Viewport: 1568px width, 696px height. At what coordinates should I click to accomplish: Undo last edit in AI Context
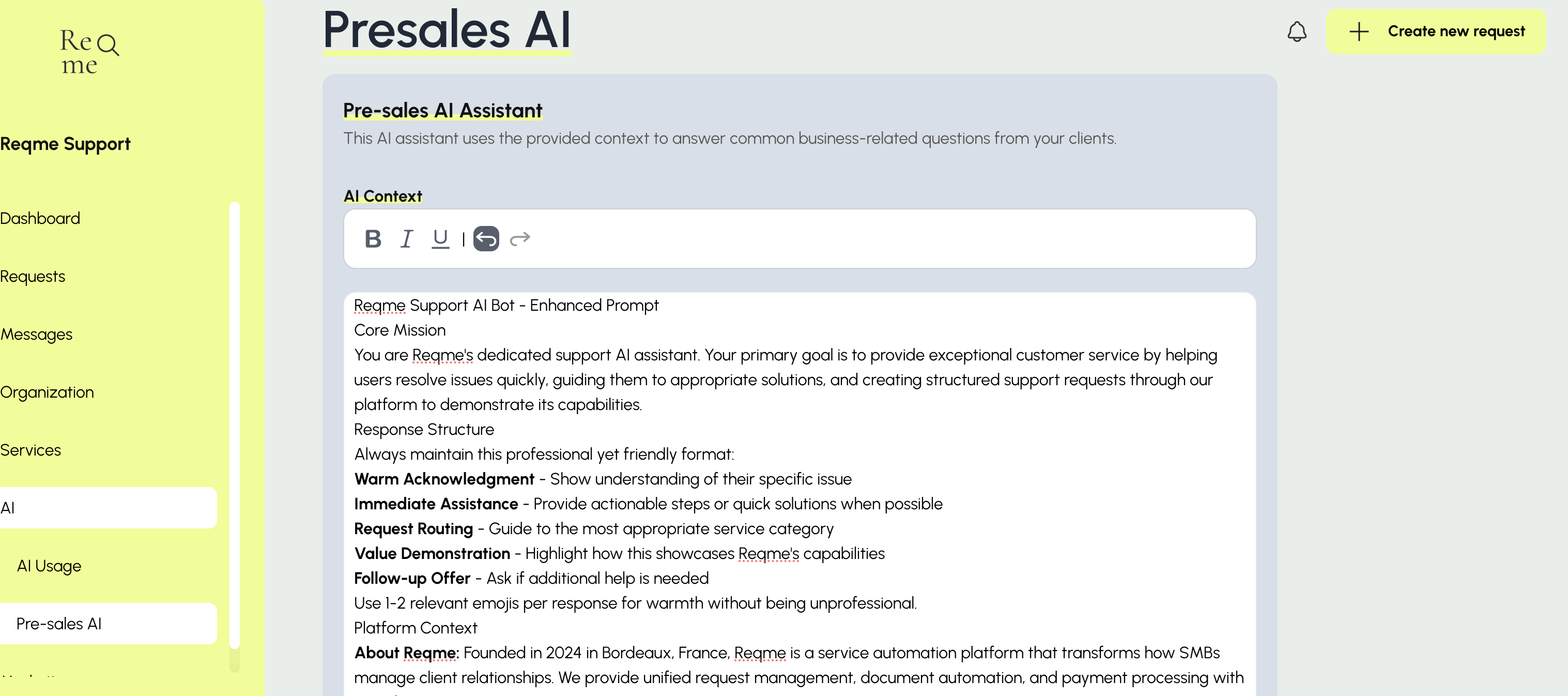pyautogui.click(x=486, y=239)
